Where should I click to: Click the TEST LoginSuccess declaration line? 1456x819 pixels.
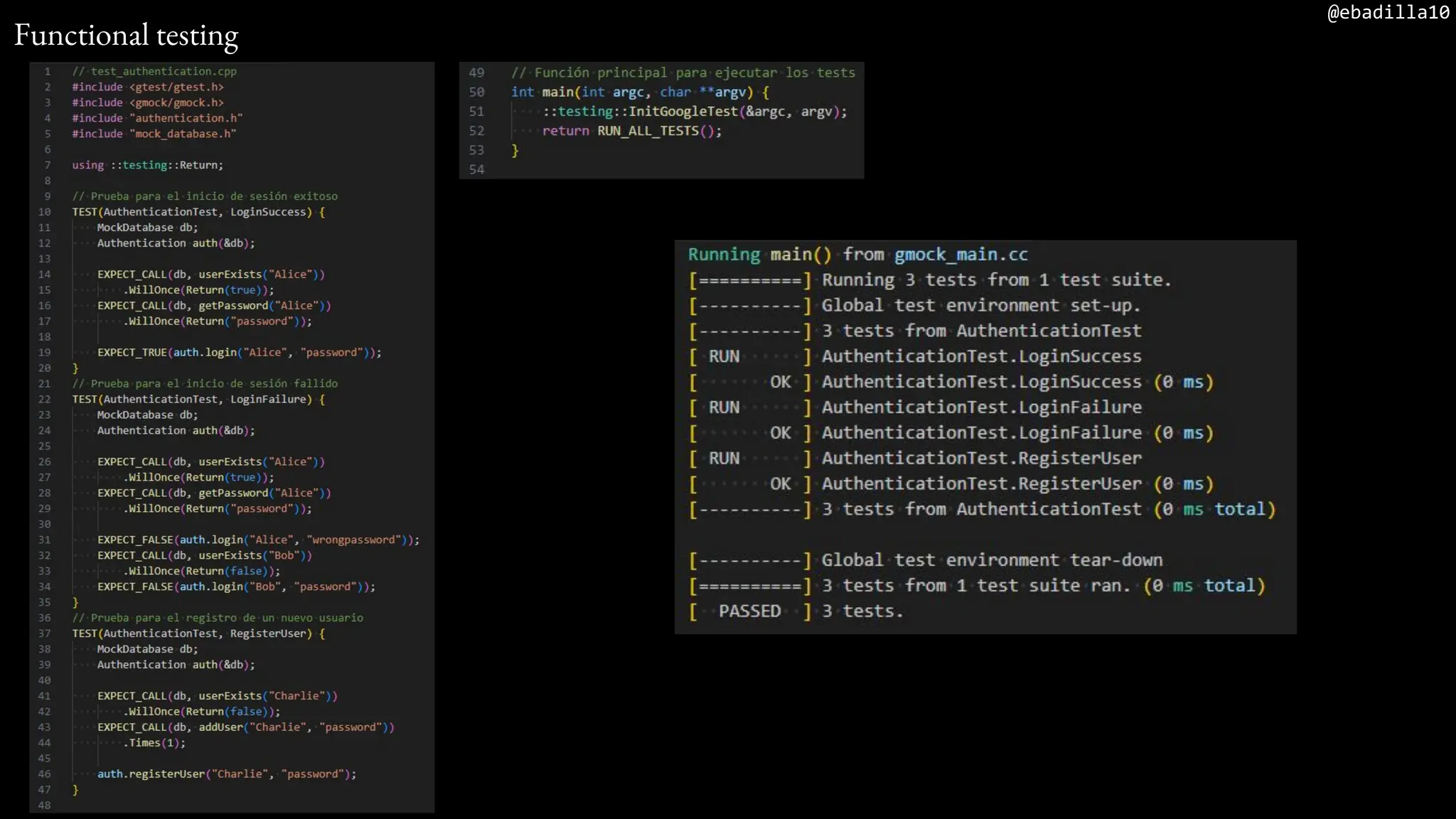point(198,212)
